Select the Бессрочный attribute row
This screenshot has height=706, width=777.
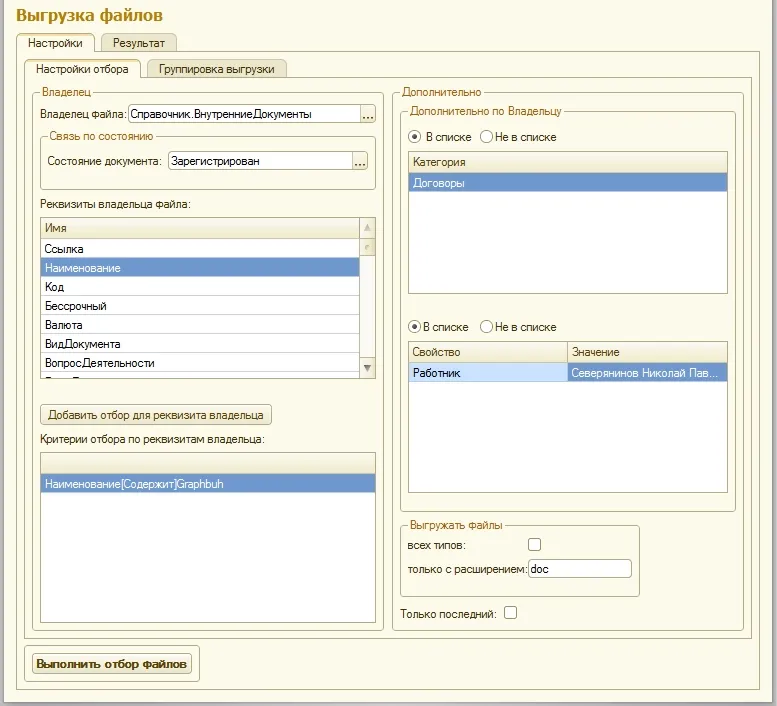200,306
